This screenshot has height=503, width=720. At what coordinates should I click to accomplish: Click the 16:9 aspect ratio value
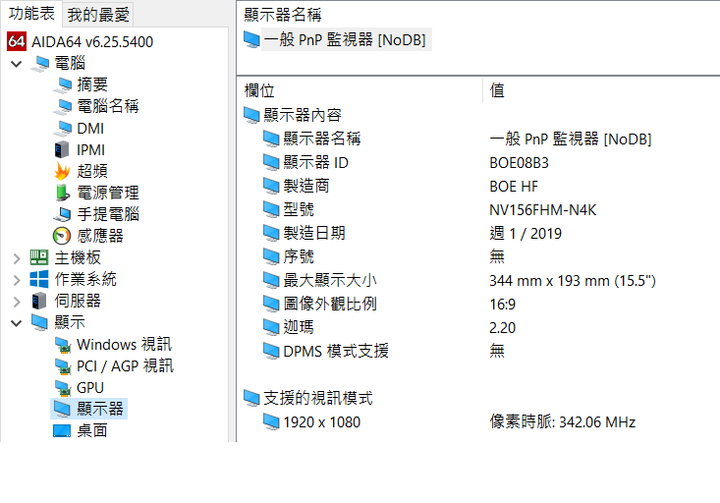[502, 304]
